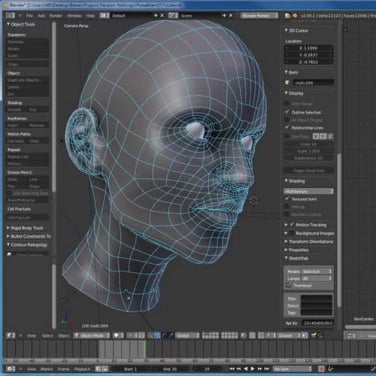The height and width of the screenshot is (376, 376).
Task: Click the right properties panel scrollbar
Action: click(x=339, y=230)
